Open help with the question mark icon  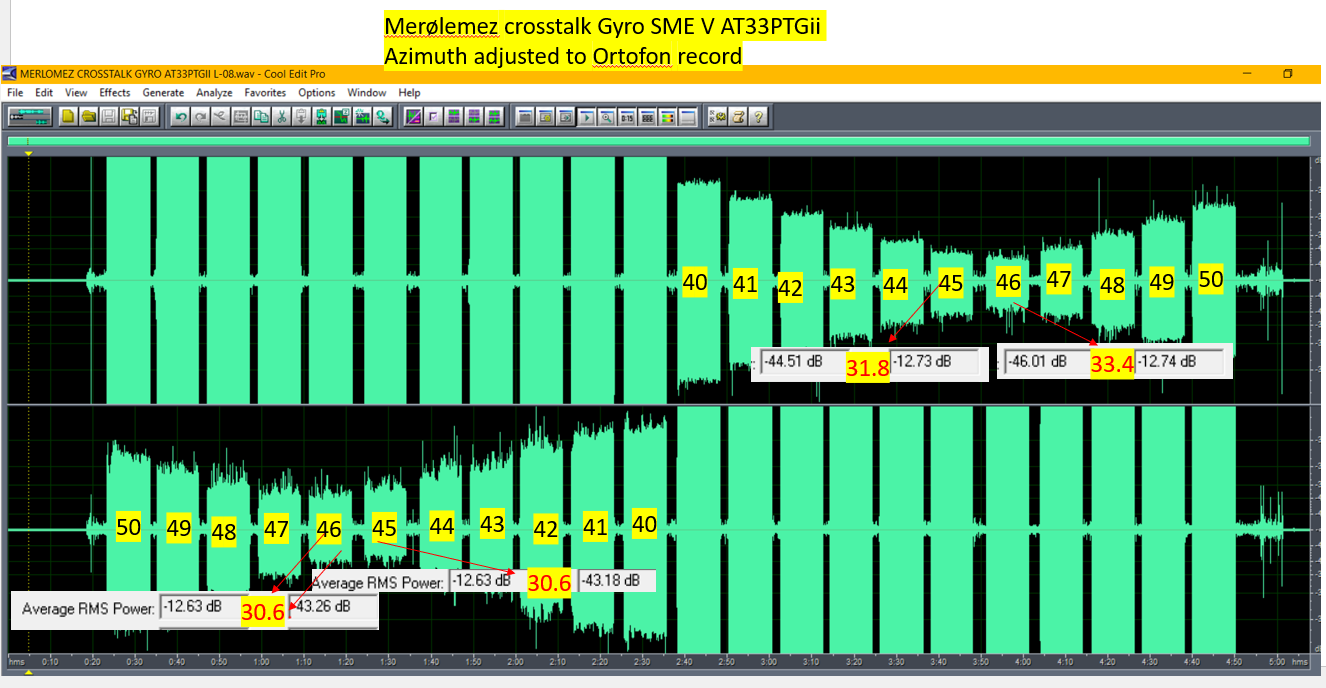(x=757, y=117)
